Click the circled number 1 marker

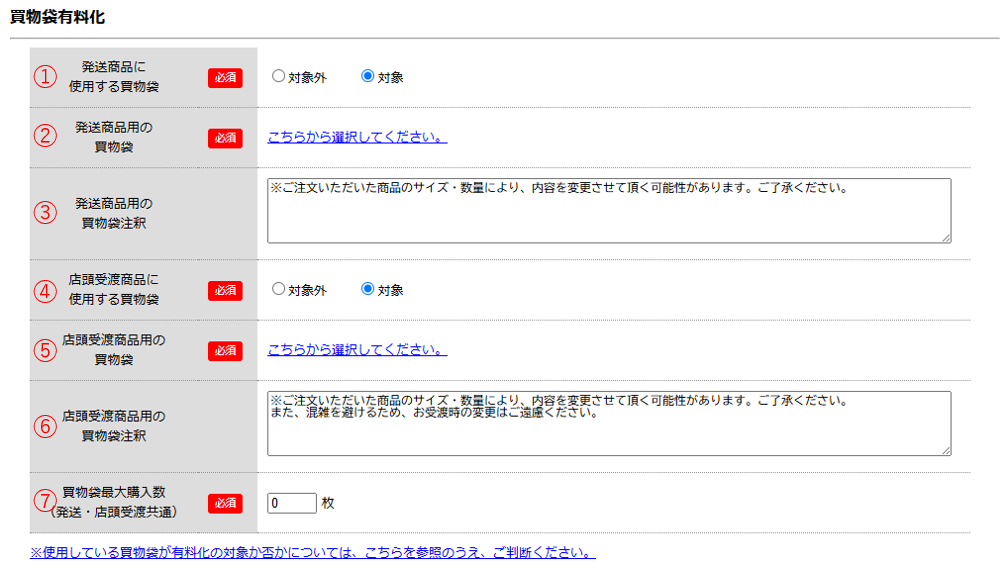[x=46, y=77]
